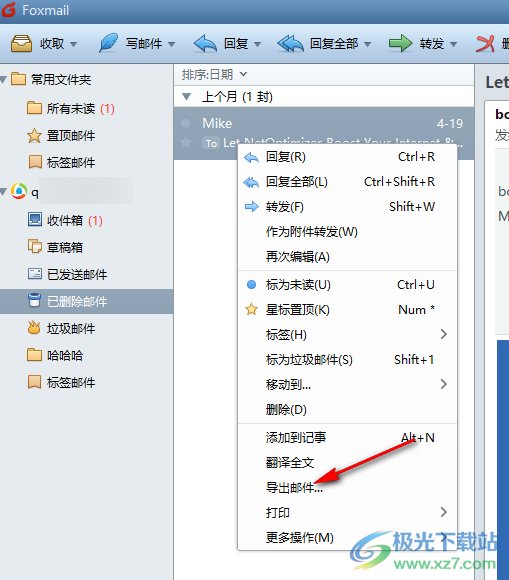509x580 pixels.
Task: Expand the 标签(H) submenu arrow
Action: tap(444, 334)
